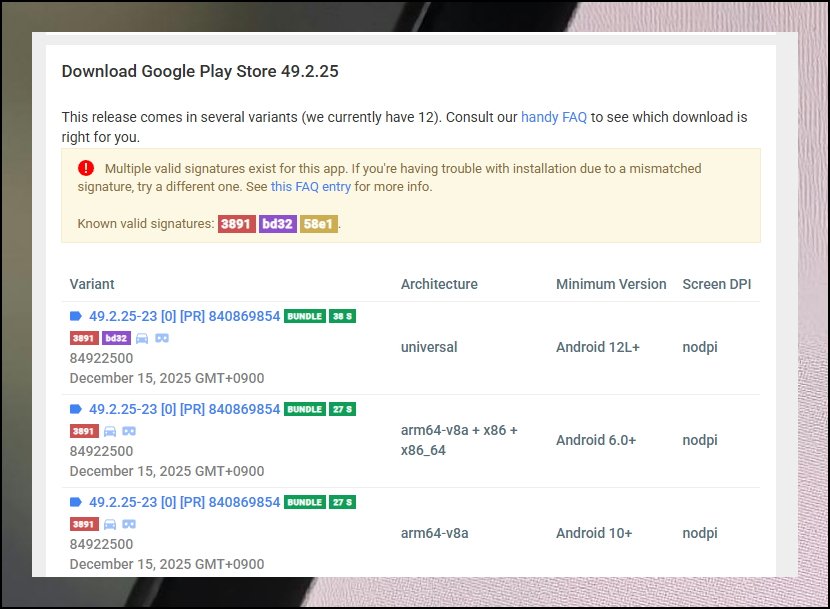Click the car icon in the Android 6.0+ row
The image size is (830, 609).
110,431
